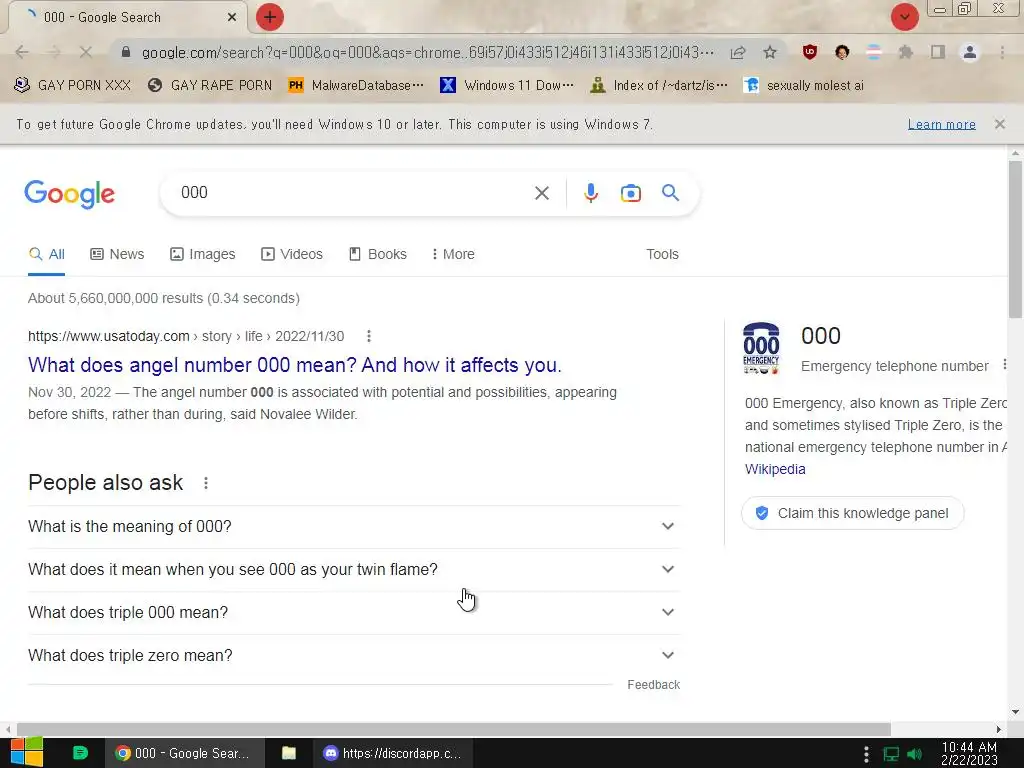Open People also ask options menu
The width and height of the screenshot is (1024, 768).
click(x=206, y=483)
